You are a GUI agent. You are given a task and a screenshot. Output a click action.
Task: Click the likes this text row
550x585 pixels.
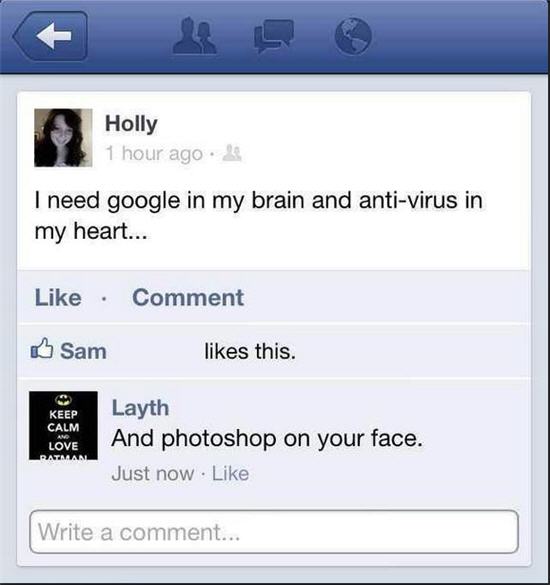click(x=274, y=351)
